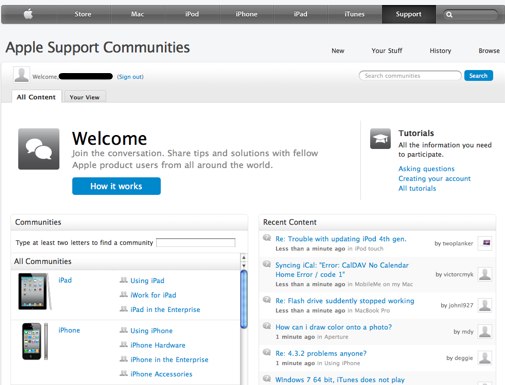The image size is (505, 385).
Task: Open Creating your account tutorial link
Action: [x=434, y=179]
